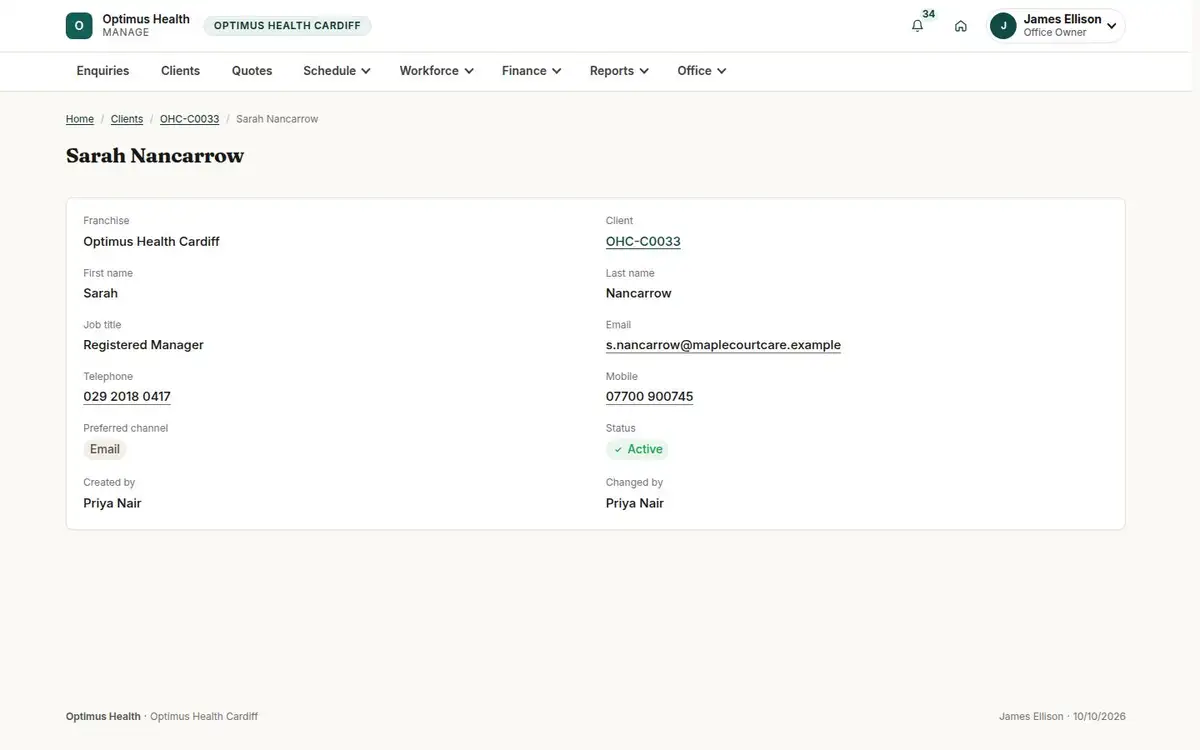The height and width of the screenshot is (750, 1200).
Task: Click the Created by Priya Nair value
Action: click(112, 503)
